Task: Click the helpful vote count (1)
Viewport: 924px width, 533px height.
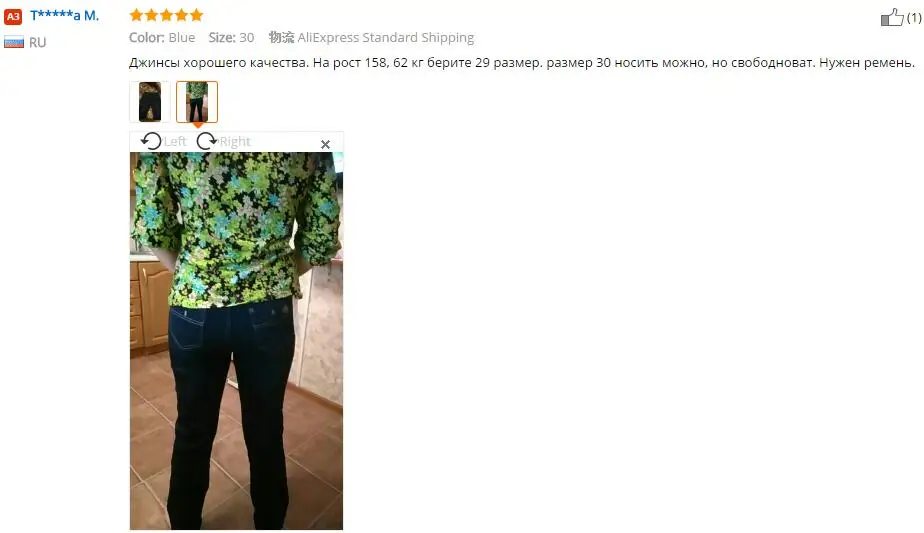Action: pos(914,18)
